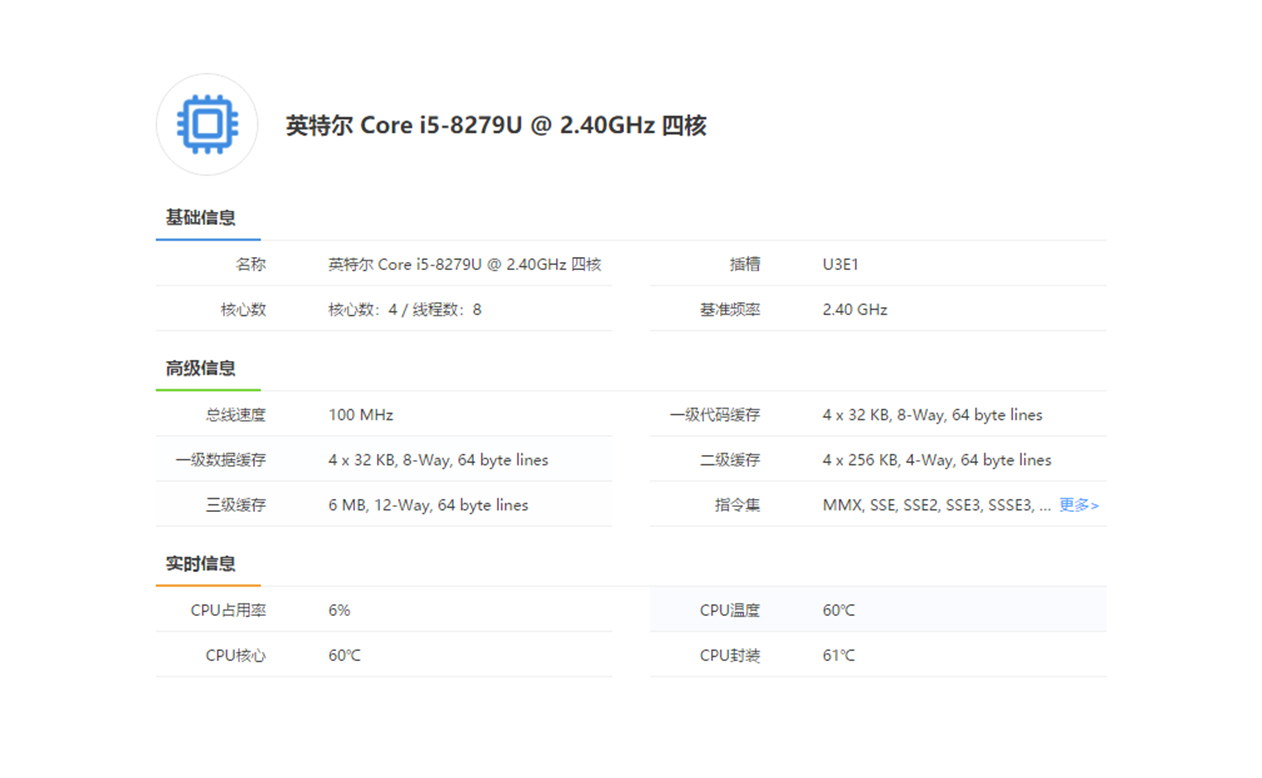
Task: Click the 总线速度 value 100 MHz
Action: coord(361,414)
